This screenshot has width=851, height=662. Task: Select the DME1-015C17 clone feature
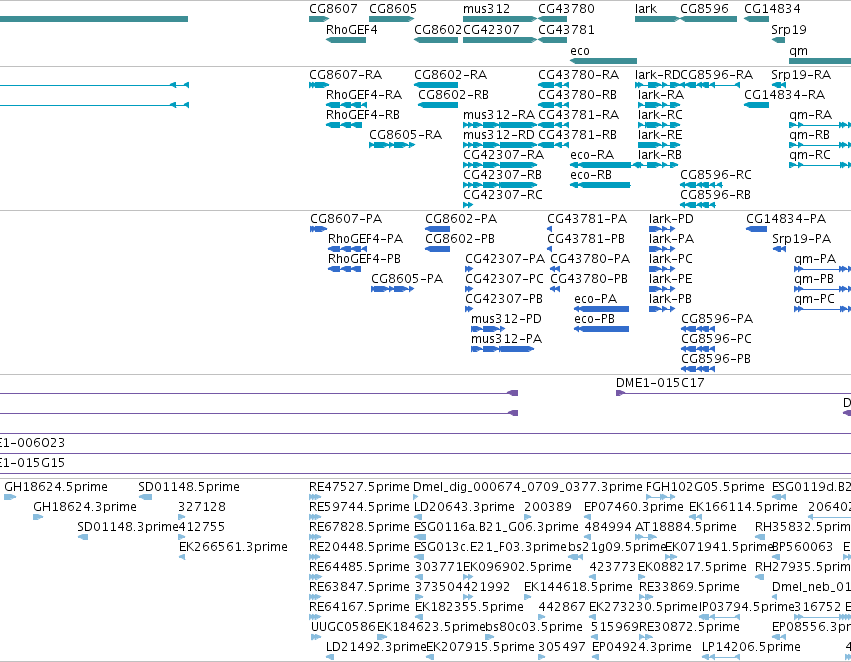pos(733,393)
